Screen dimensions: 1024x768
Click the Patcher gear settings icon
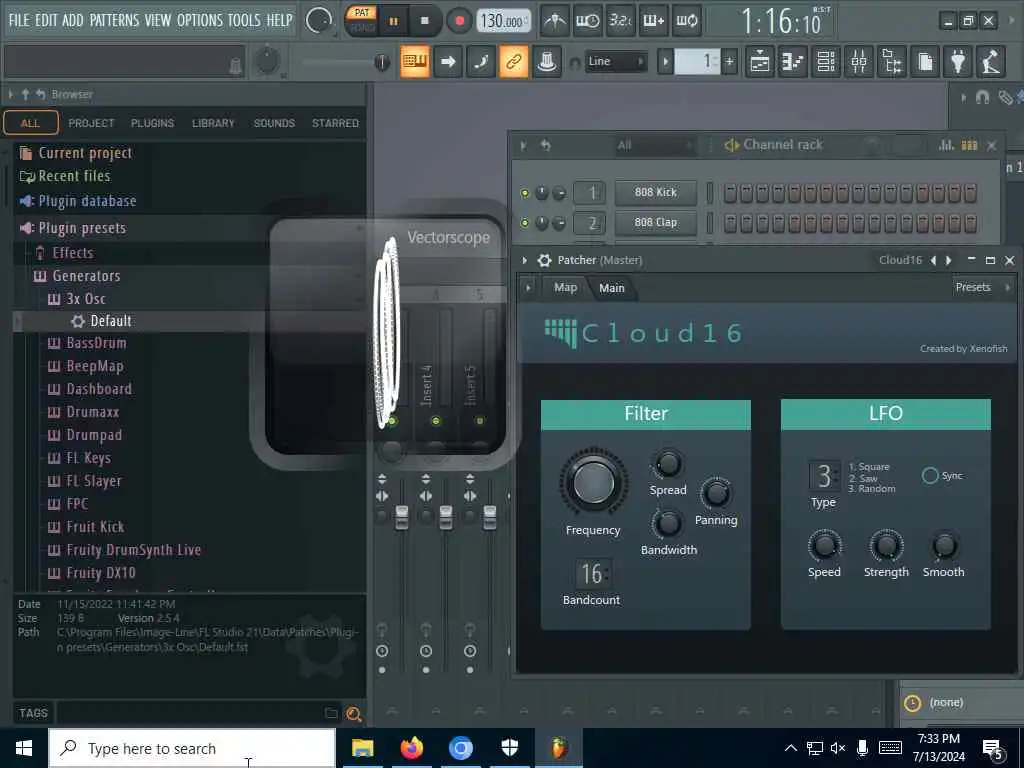point(544,261)
